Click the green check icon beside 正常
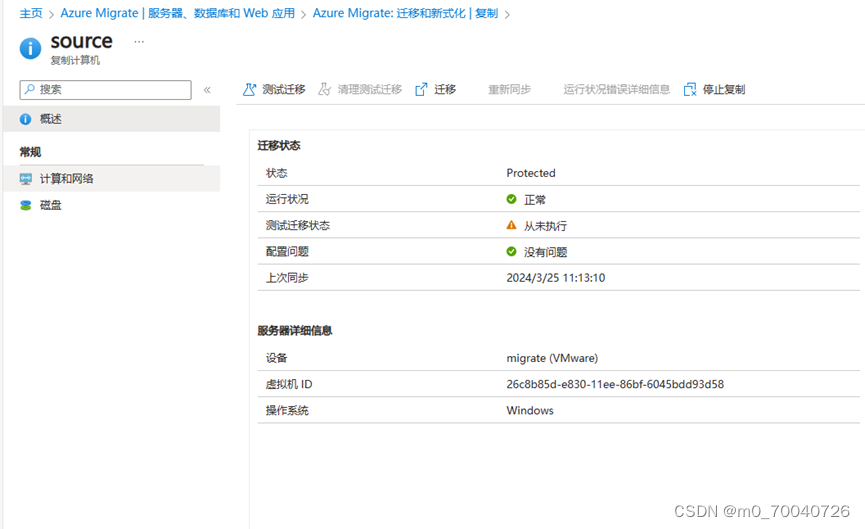Screen dimensions: 865x529 point(511,199)
